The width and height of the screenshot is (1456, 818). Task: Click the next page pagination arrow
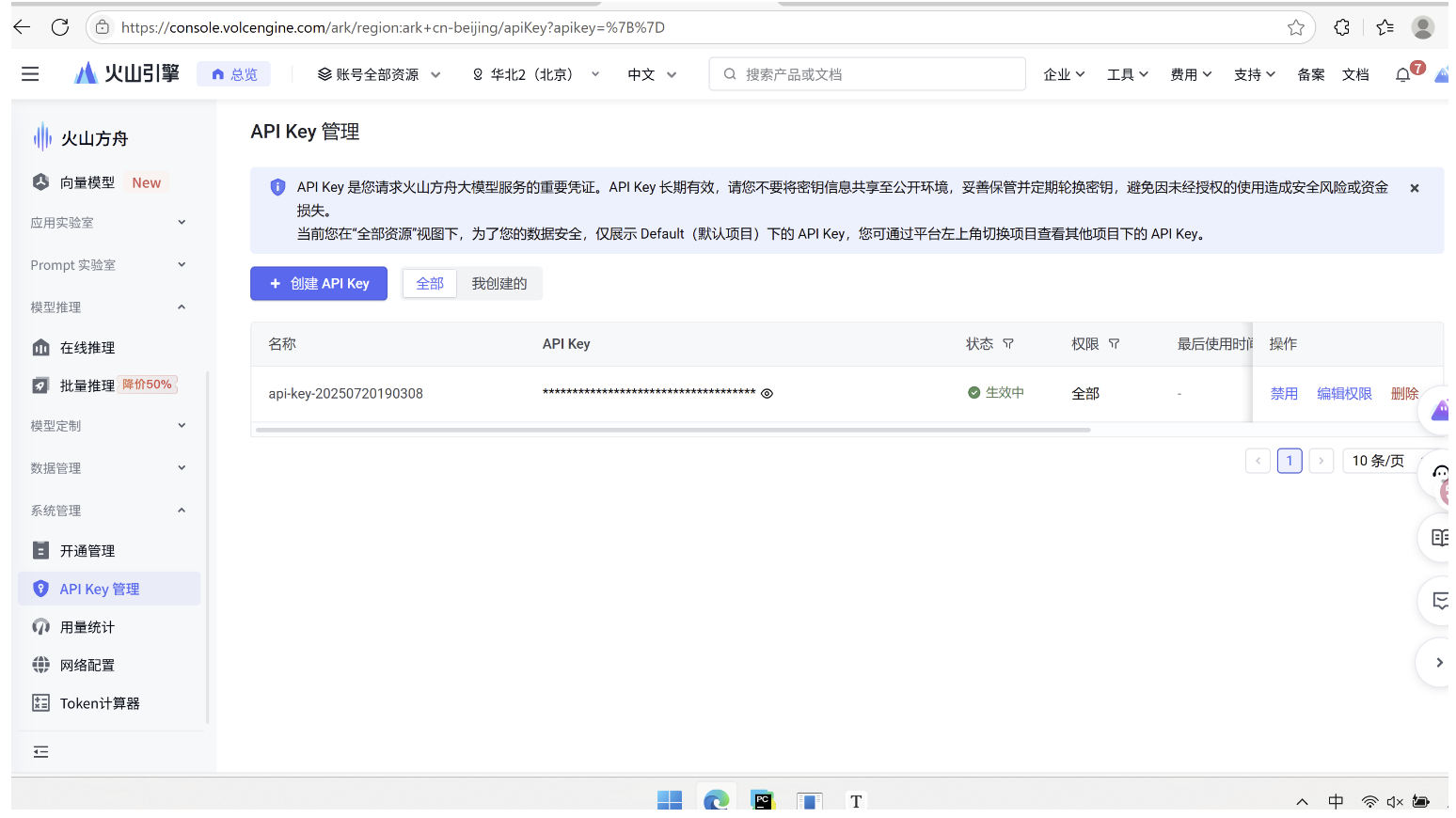point(1321,461)
